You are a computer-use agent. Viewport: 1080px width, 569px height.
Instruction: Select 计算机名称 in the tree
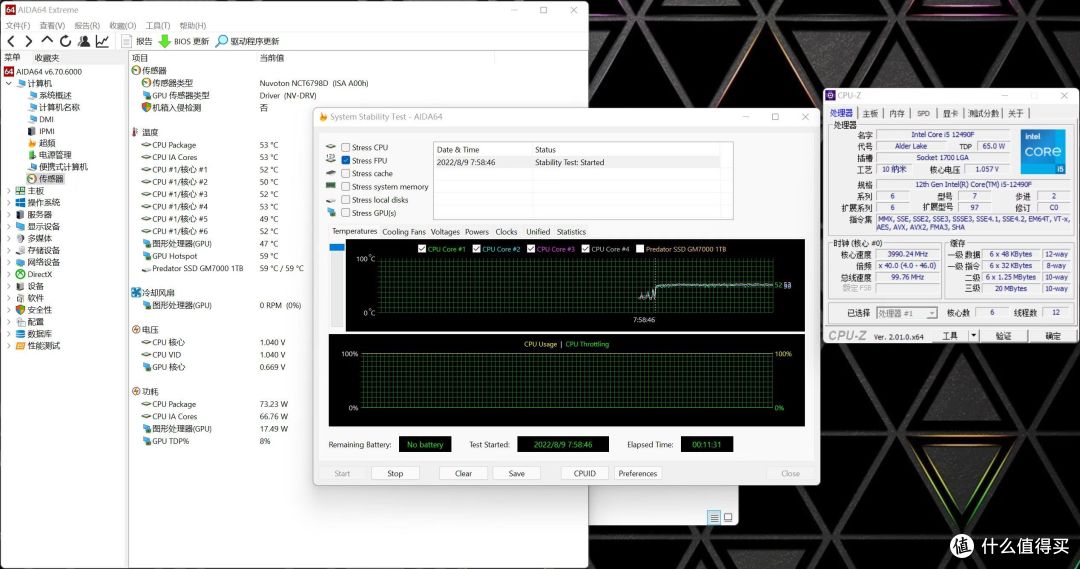pos(59,107)
